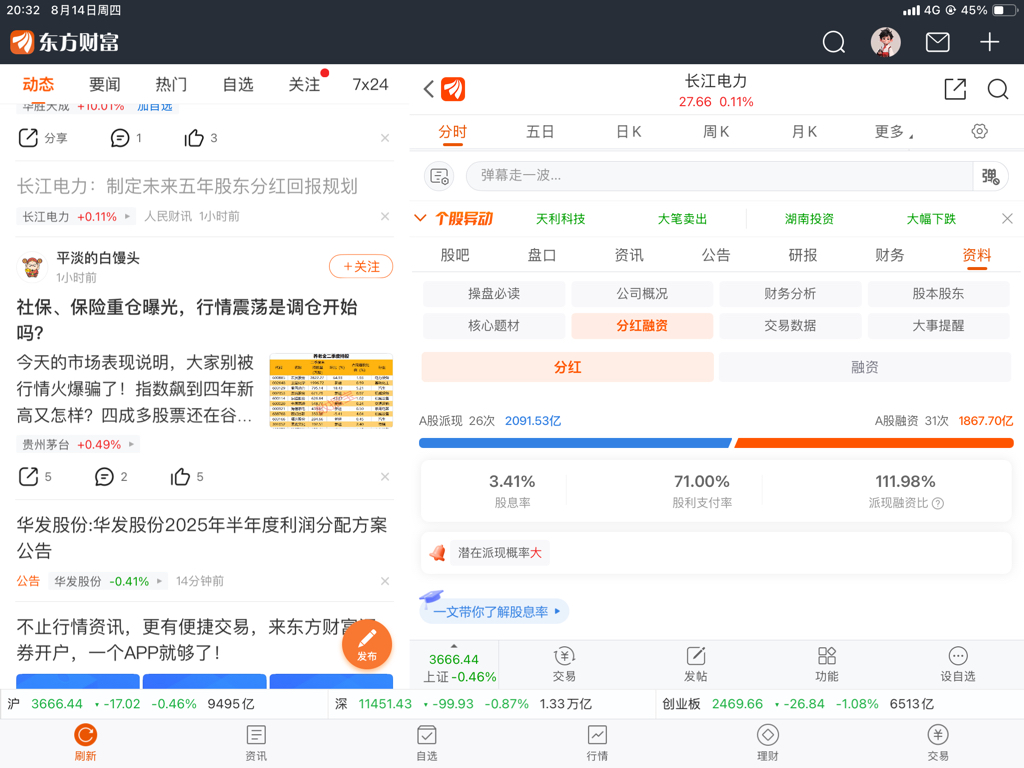Image resolution: width=1024 pixels, height=768 pixels.
Task: Open the user avatar profile
Action: click(x=886, y=42)
